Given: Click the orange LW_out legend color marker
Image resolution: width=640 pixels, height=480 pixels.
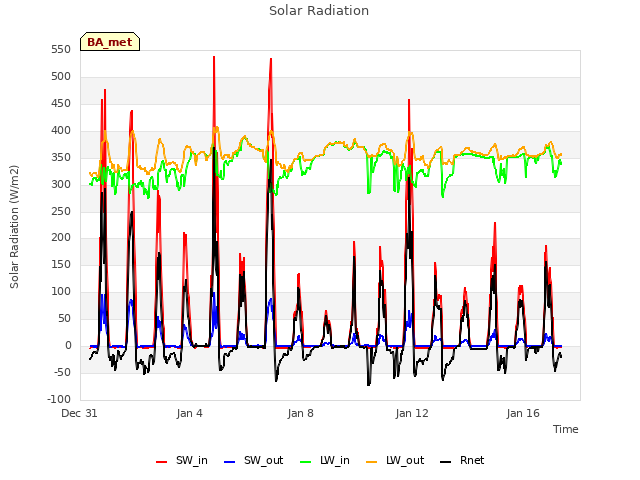Looking at the screenshot, I should [372, 462].
